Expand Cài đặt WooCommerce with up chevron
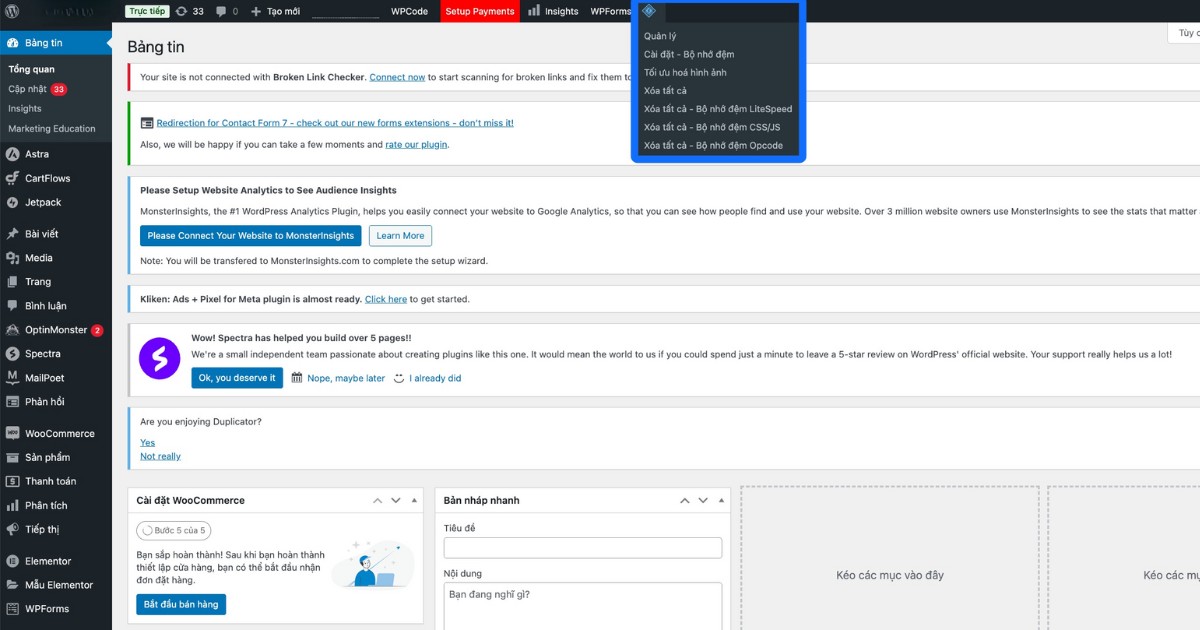This screenshot has height=630, width=1200. point(377,499)
